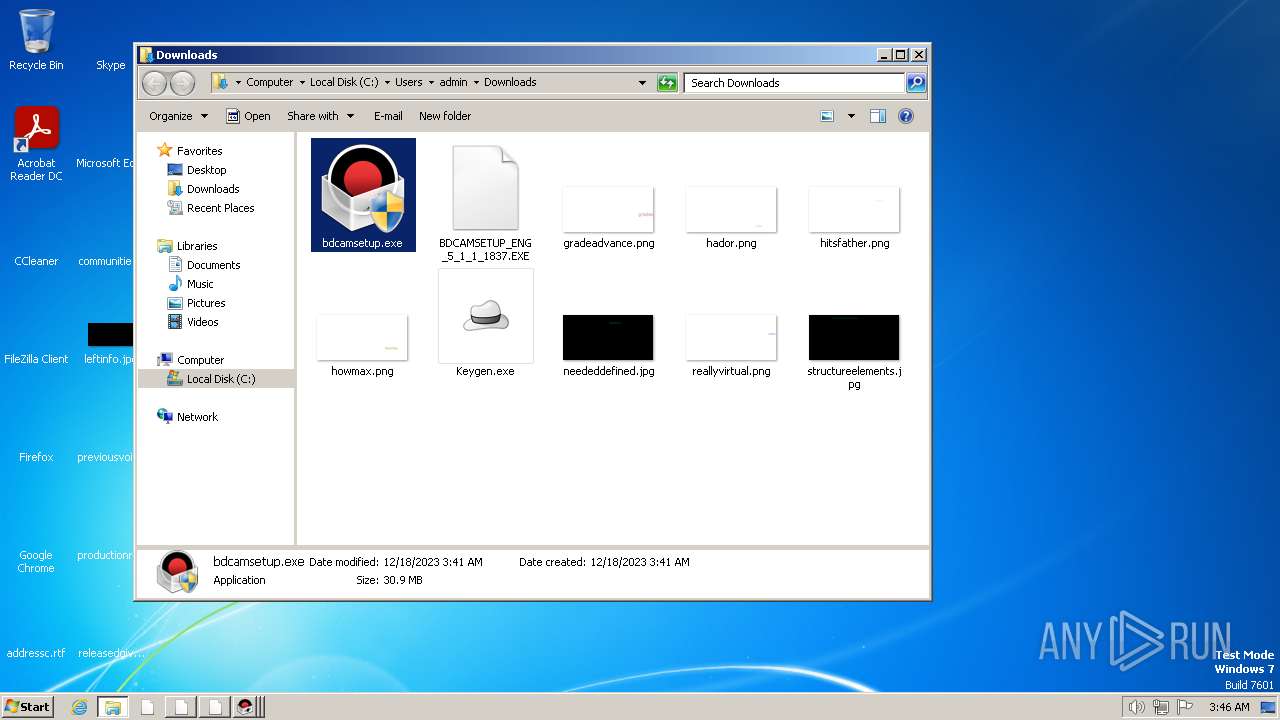The width and height of the screenshot is (1280, 720).
Task: Select gradeadvance.png thumbnail
Action: pos(608,209)
